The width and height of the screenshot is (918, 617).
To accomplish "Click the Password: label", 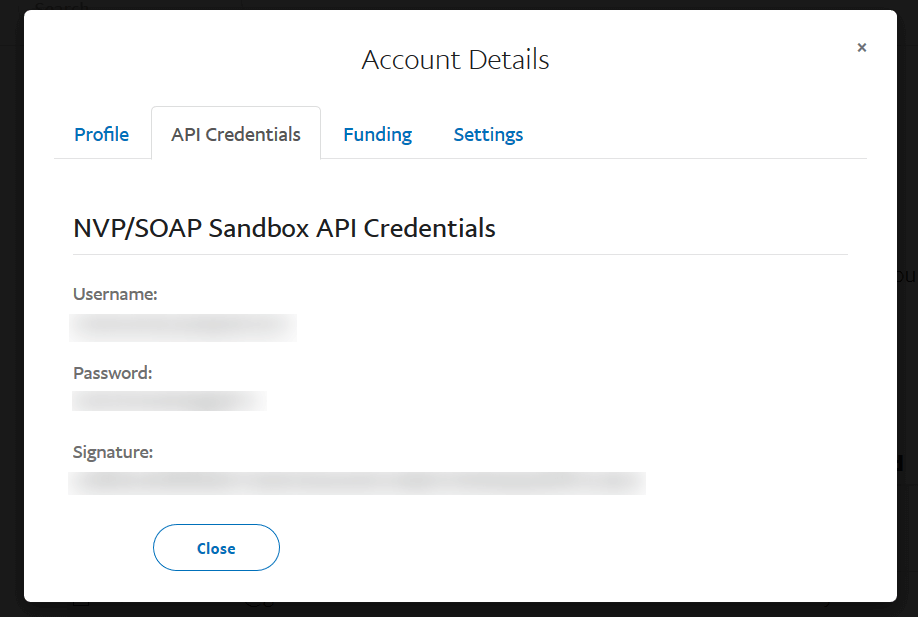I will pyautogui.click(x=112, y=373).
